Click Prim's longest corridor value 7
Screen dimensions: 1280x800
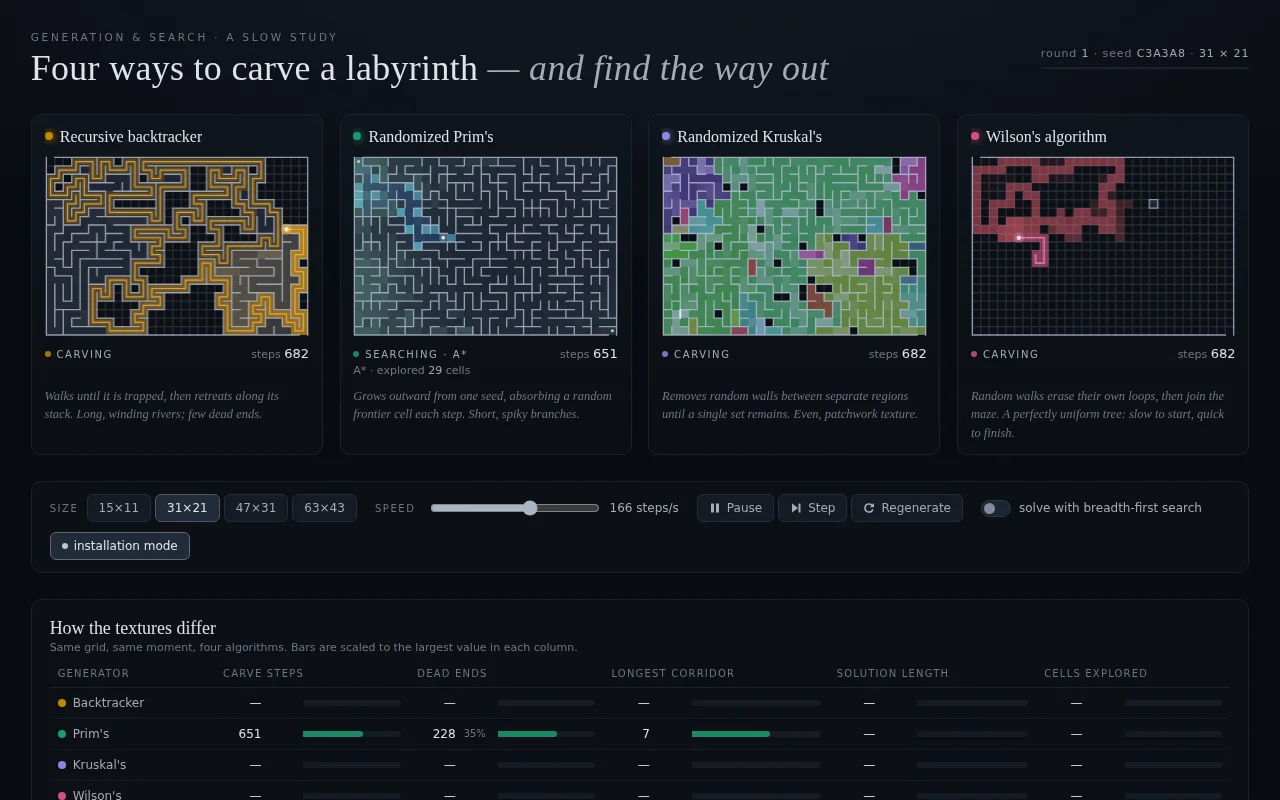(x=646, y=734)
